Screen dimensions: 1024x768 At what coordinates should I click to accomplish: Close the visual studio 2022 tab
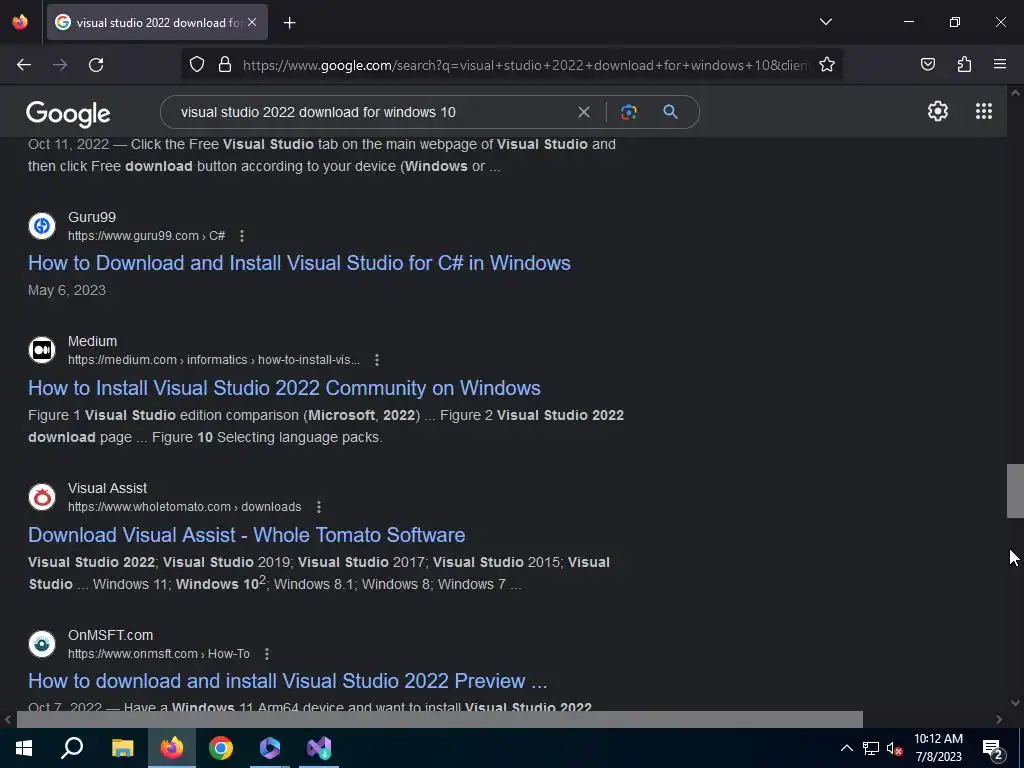point(252,22)
